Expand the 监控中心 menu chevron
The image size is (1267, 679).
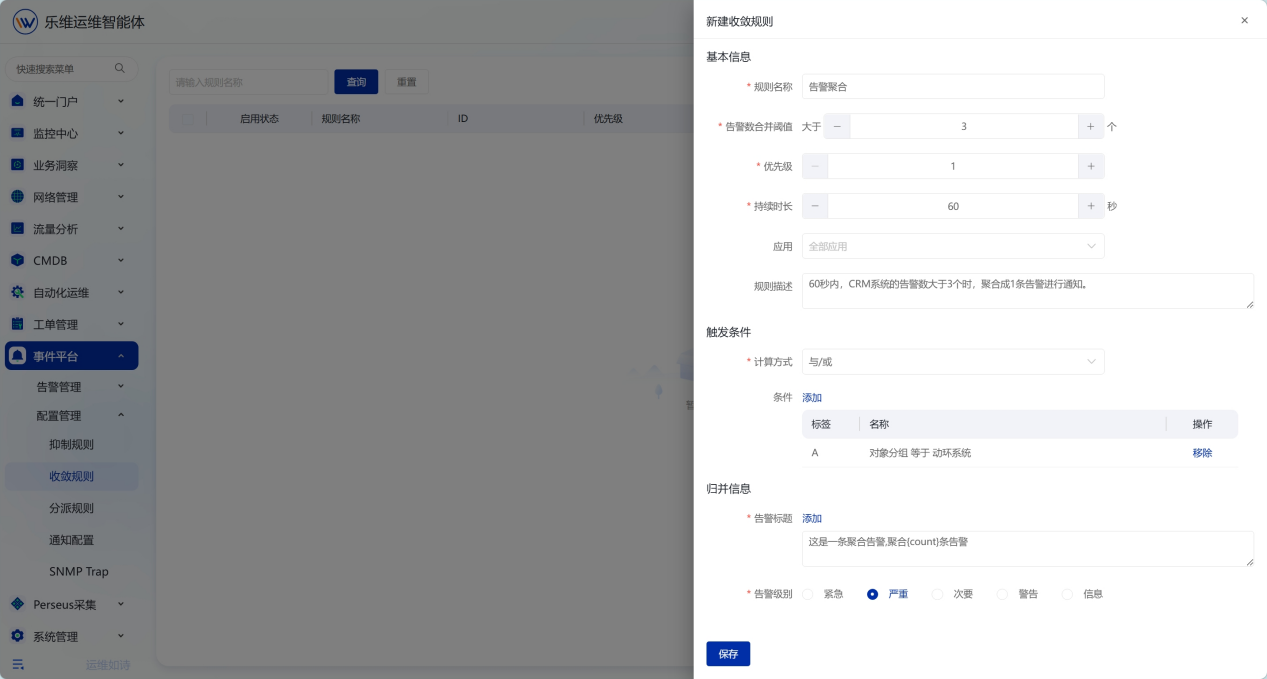pyautogui.click(x=121, y=133)
